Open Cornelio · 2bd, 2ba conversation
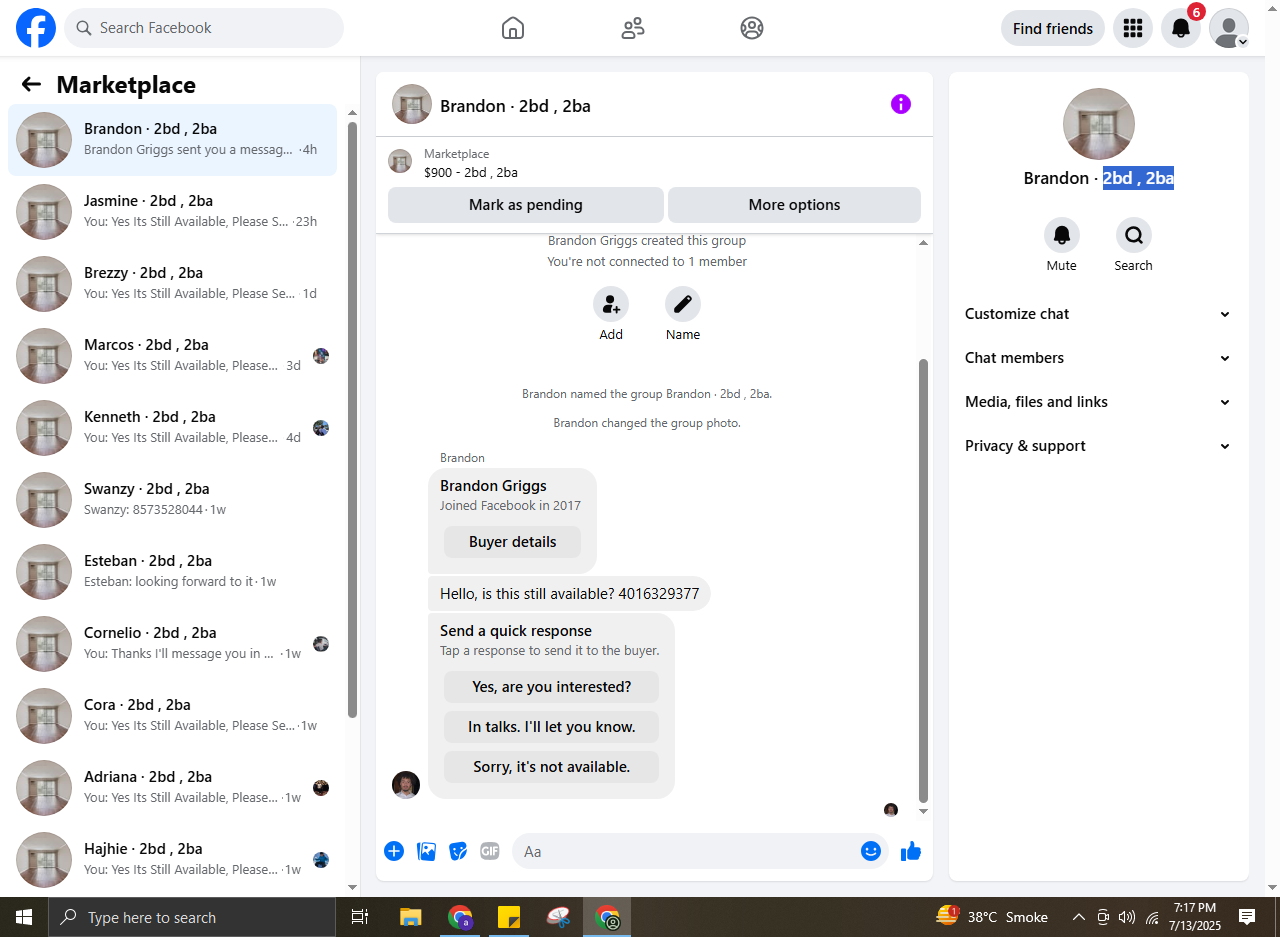Image resolution: width=1280 pixels, height=937 pixels. point(173,644)
